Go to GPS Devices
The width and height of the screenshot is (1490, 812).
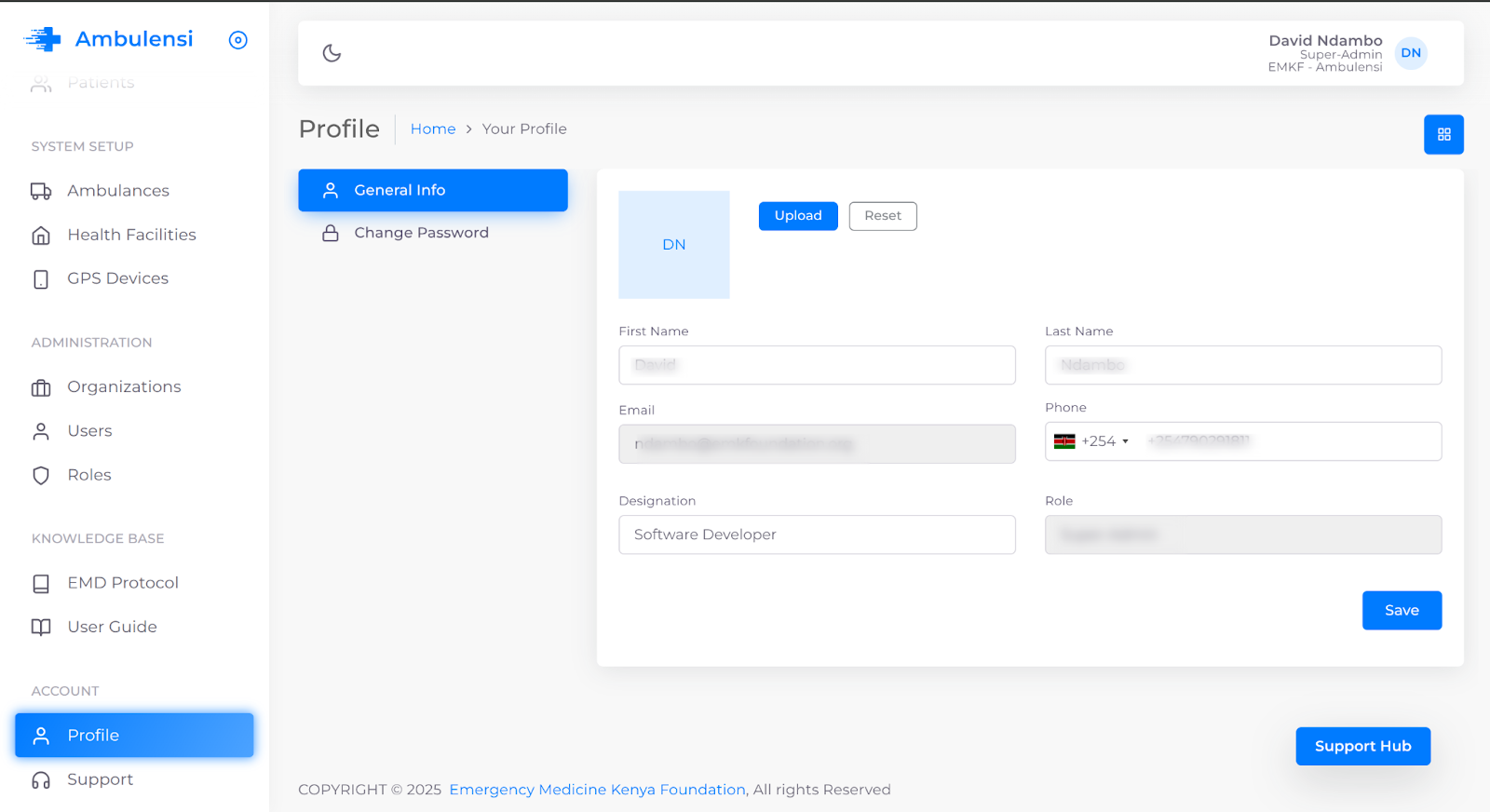point(117,278)
